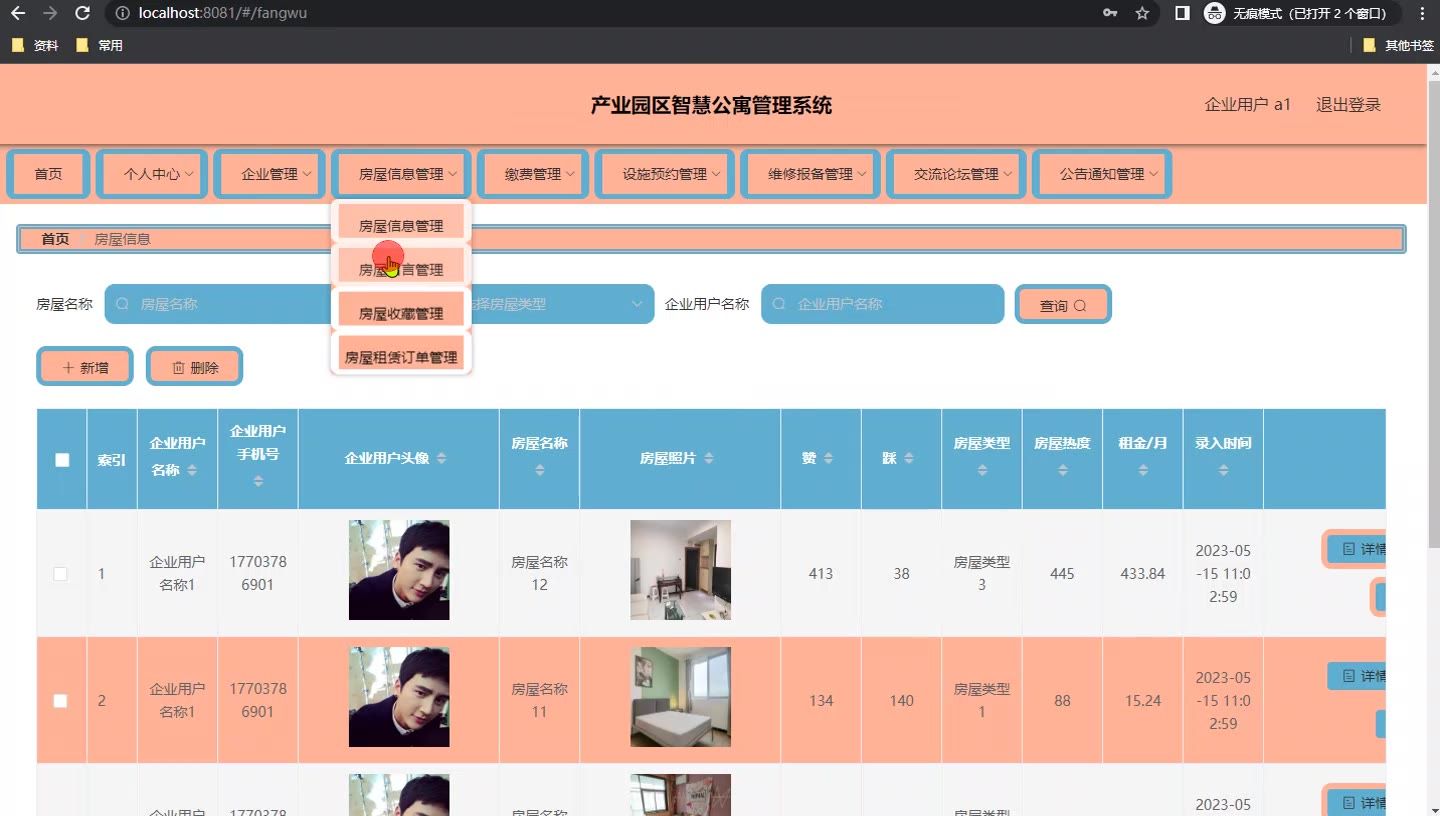Choose 房屋信息管理 in the submenu
The image size is (1440, 816).
tap(401, 225)
